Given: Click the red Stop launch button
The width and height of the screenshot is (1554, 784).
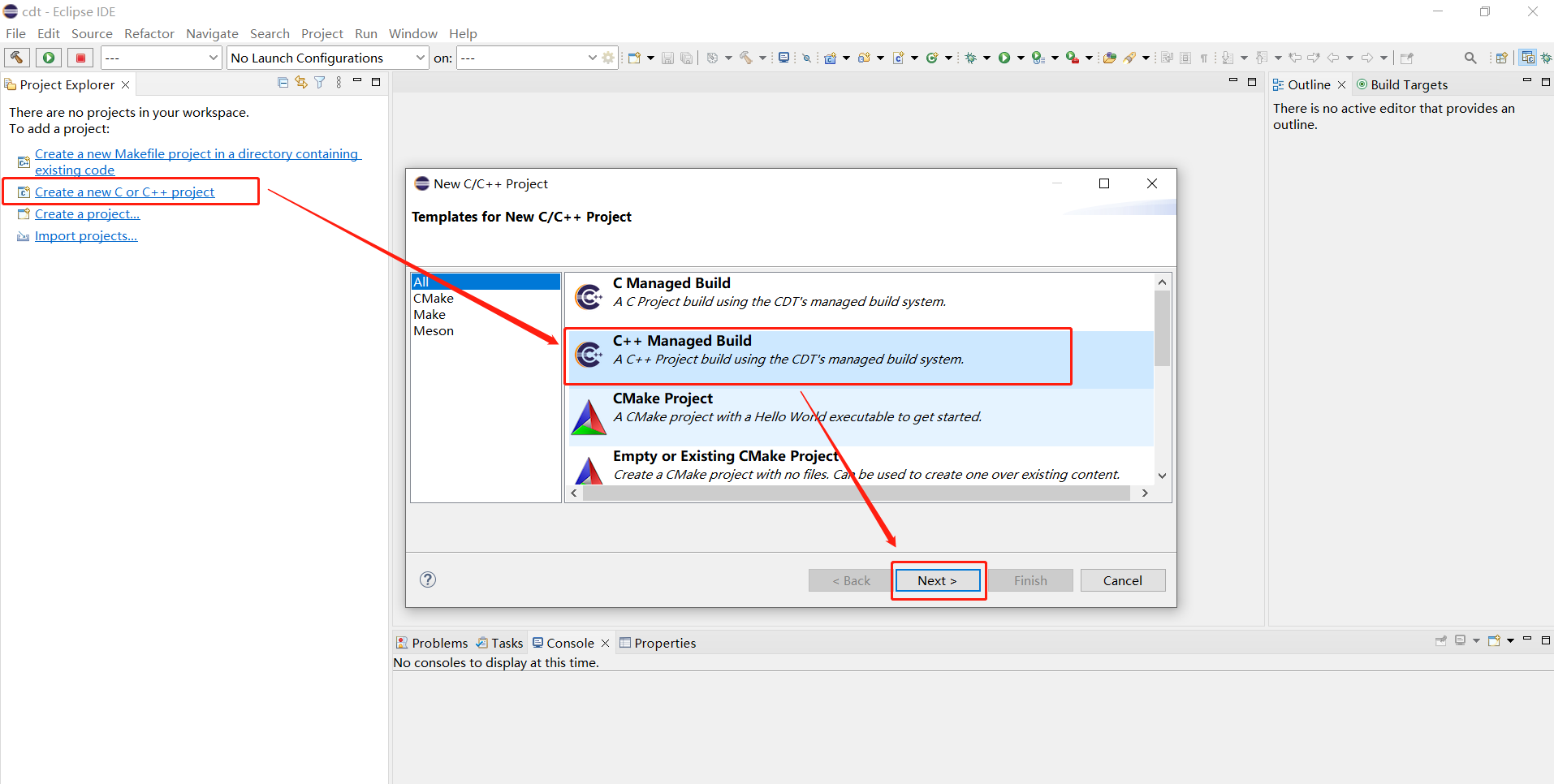Looking at the screenshot, I should [x=80, y=58].
